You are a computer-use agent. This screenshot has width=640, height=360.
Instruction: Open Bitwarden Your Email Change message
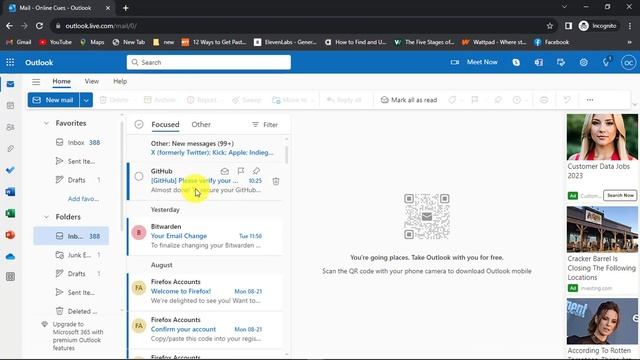(x=205, y=236)
